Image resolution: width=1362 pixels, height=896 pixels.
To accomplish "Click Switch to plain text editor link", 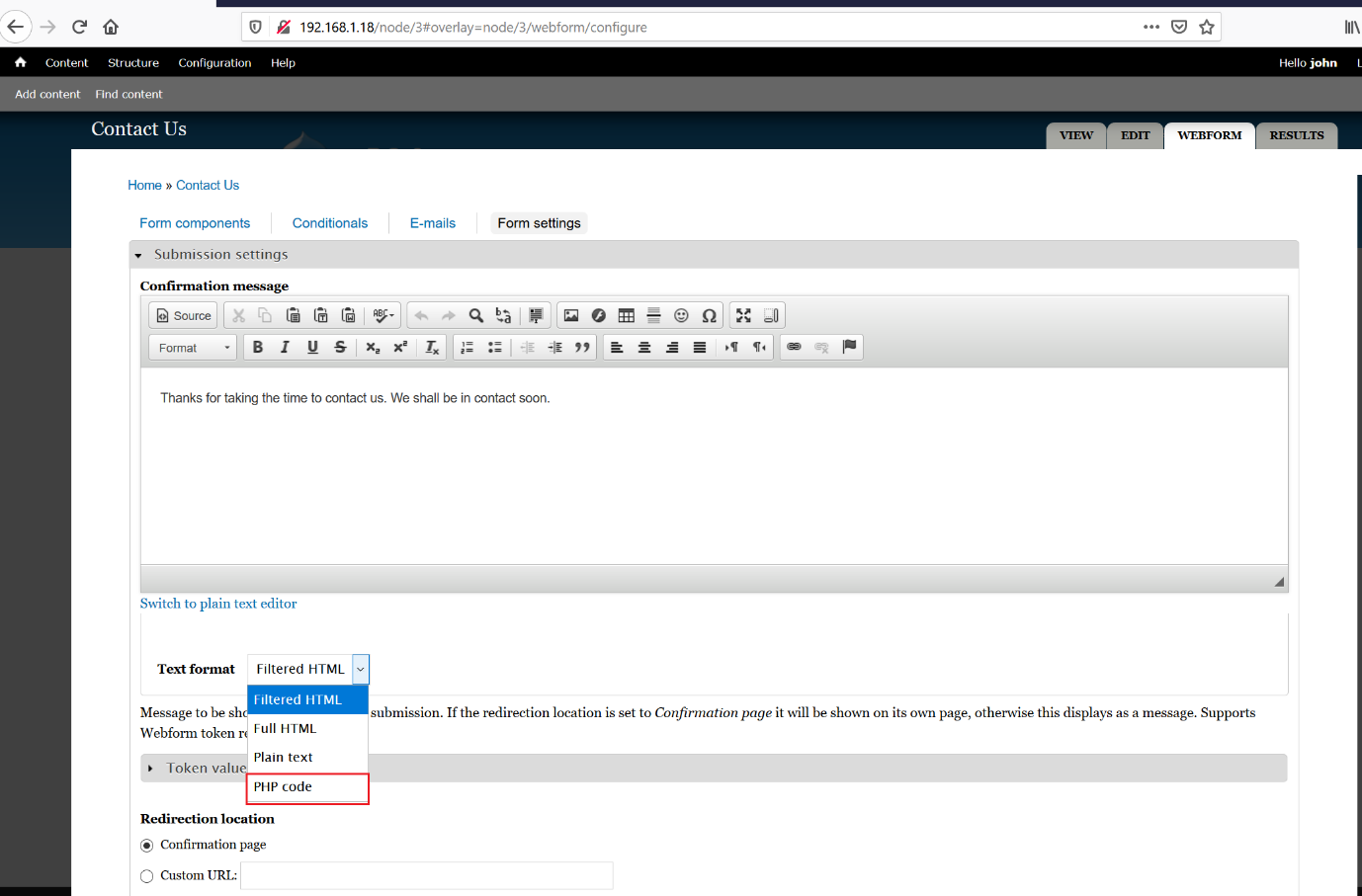I will (x=218, y=604).
